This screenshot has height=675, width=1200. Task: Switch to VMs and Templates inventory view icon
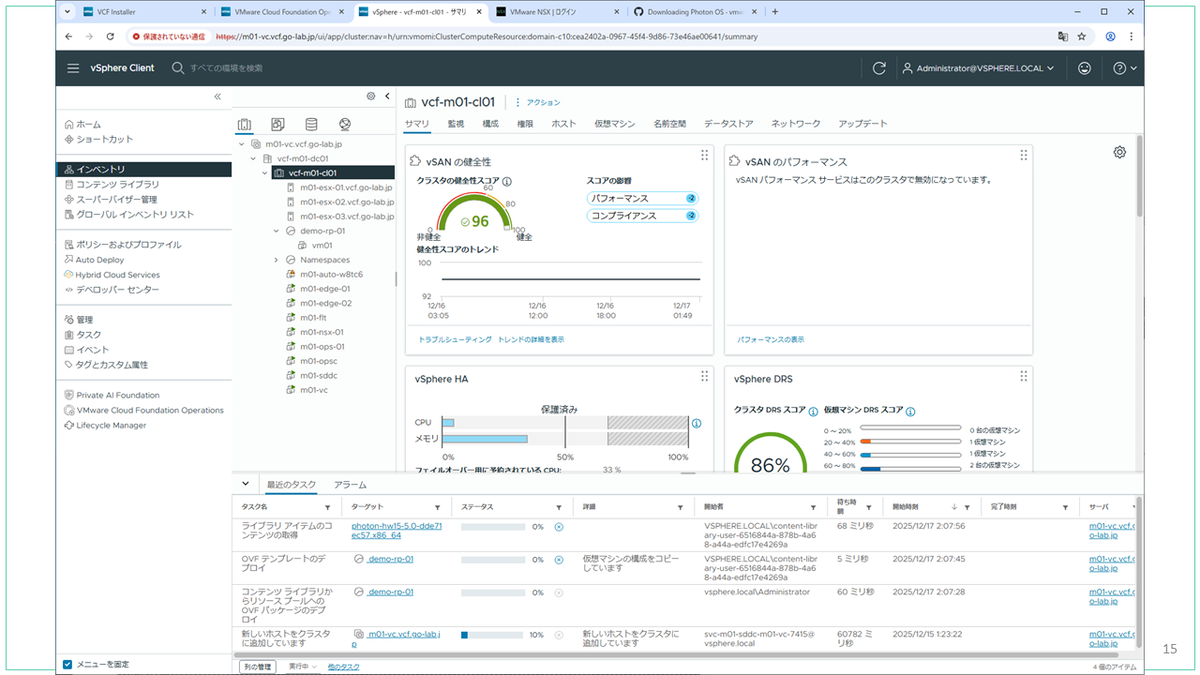278,125
